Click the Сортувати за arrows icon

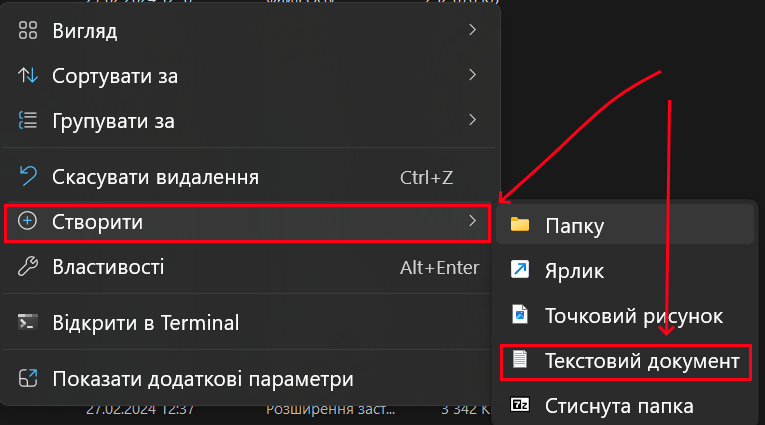pyautogui.click(x=29, y=76)
